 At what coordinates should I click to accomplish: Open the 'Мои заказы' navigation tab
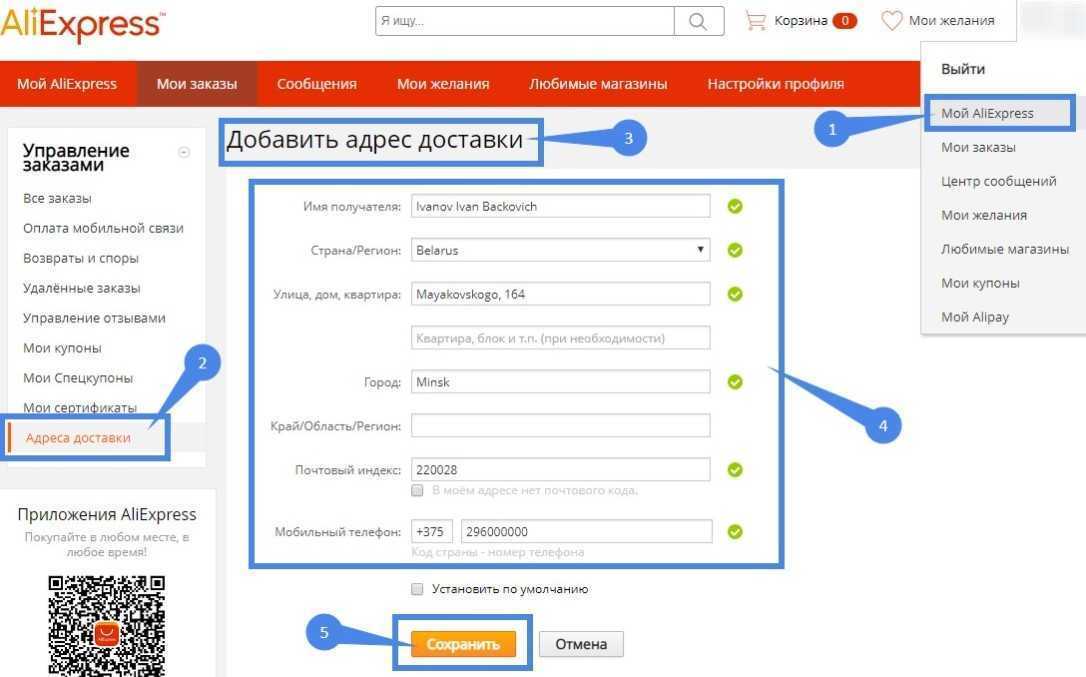coord(197,84)
